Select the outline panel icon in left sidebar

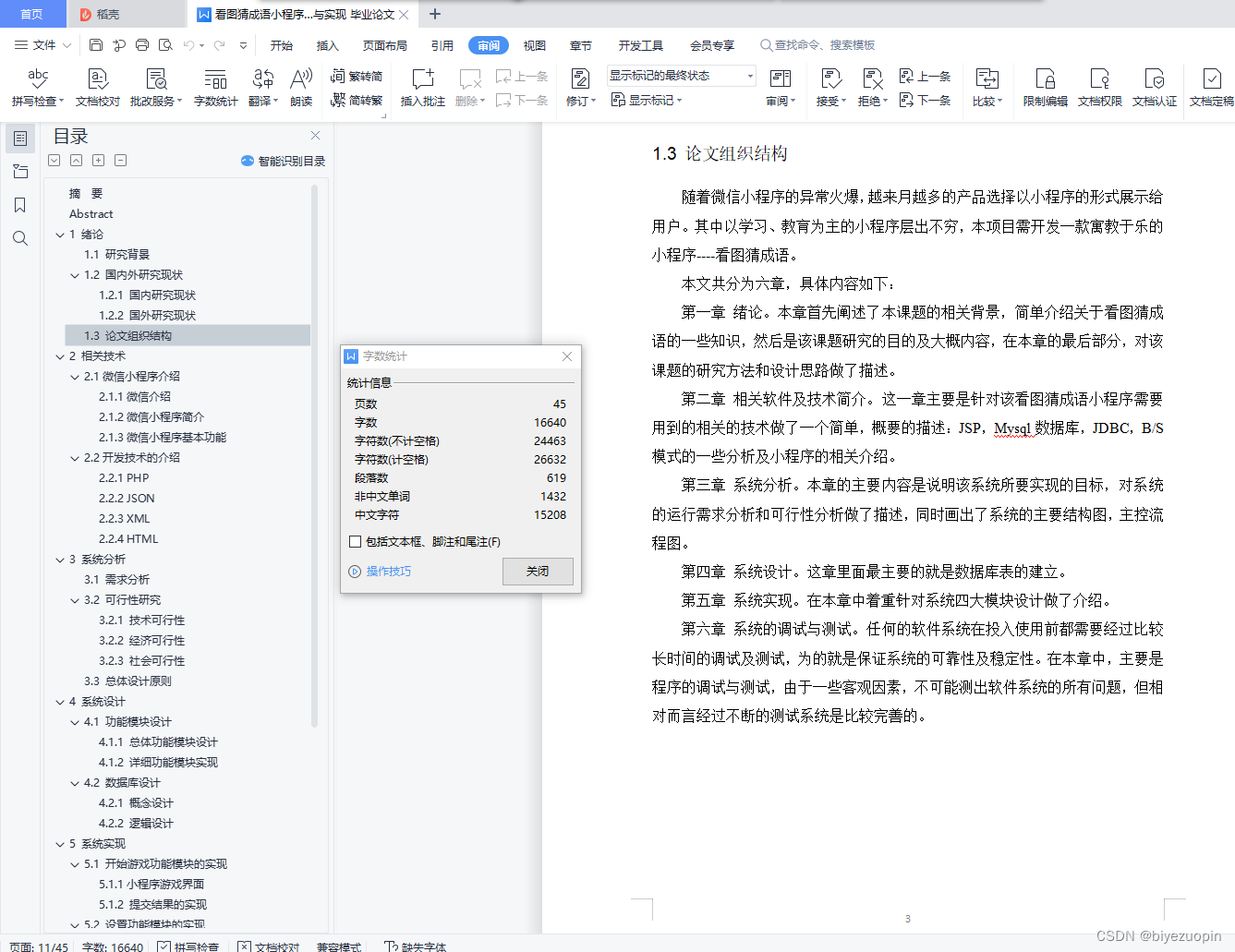click(x=19, y=139)
